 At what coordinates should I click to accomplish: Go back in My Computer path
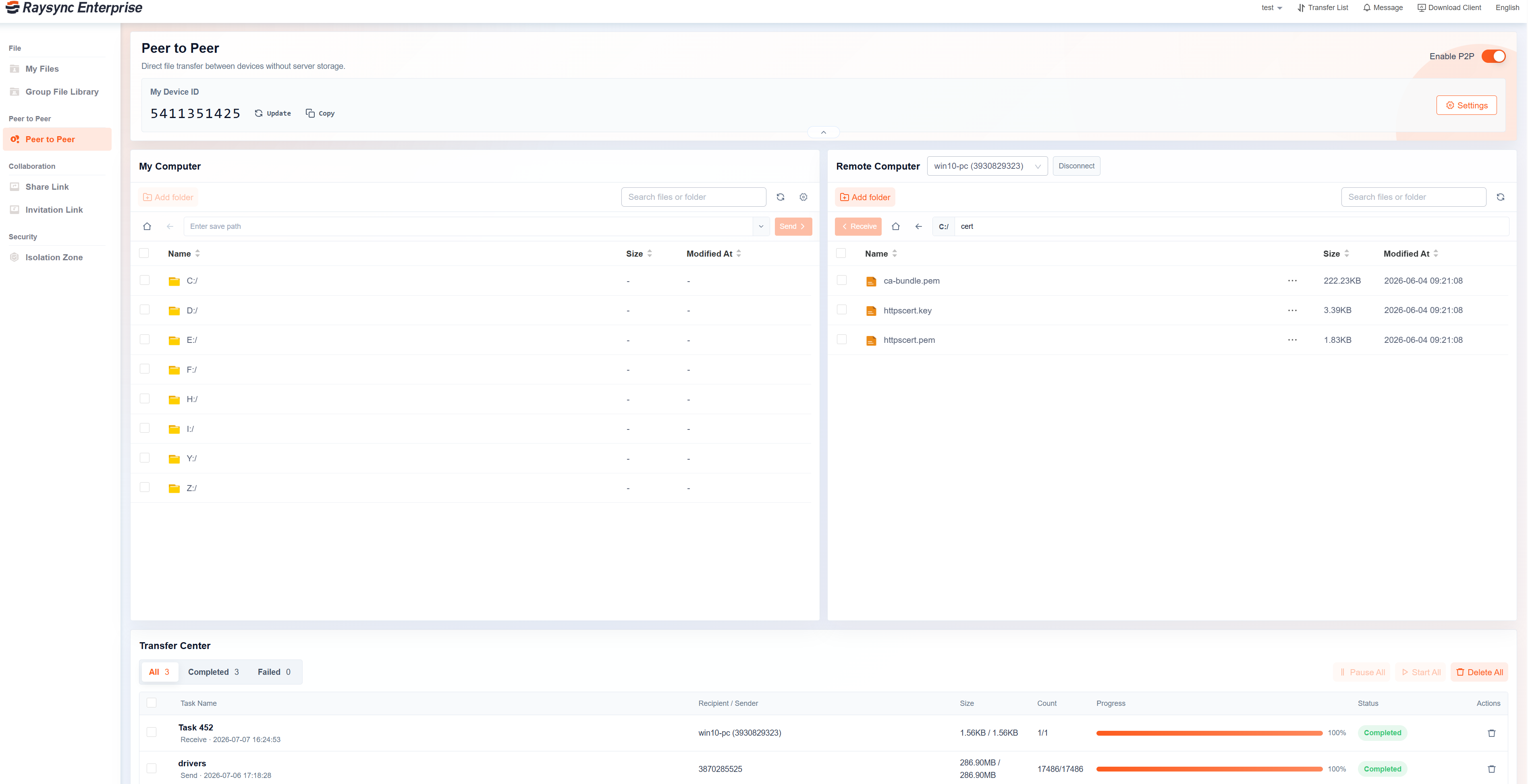[170, 226]
